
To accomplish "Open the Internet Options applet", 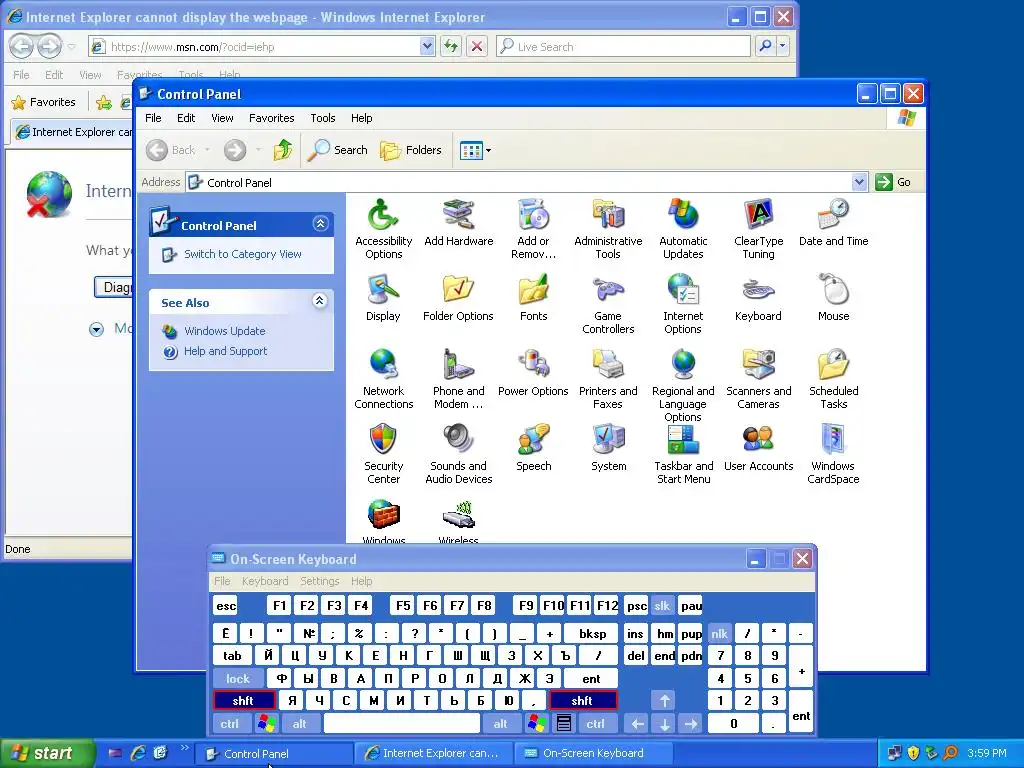I will (x=683, y=304).
